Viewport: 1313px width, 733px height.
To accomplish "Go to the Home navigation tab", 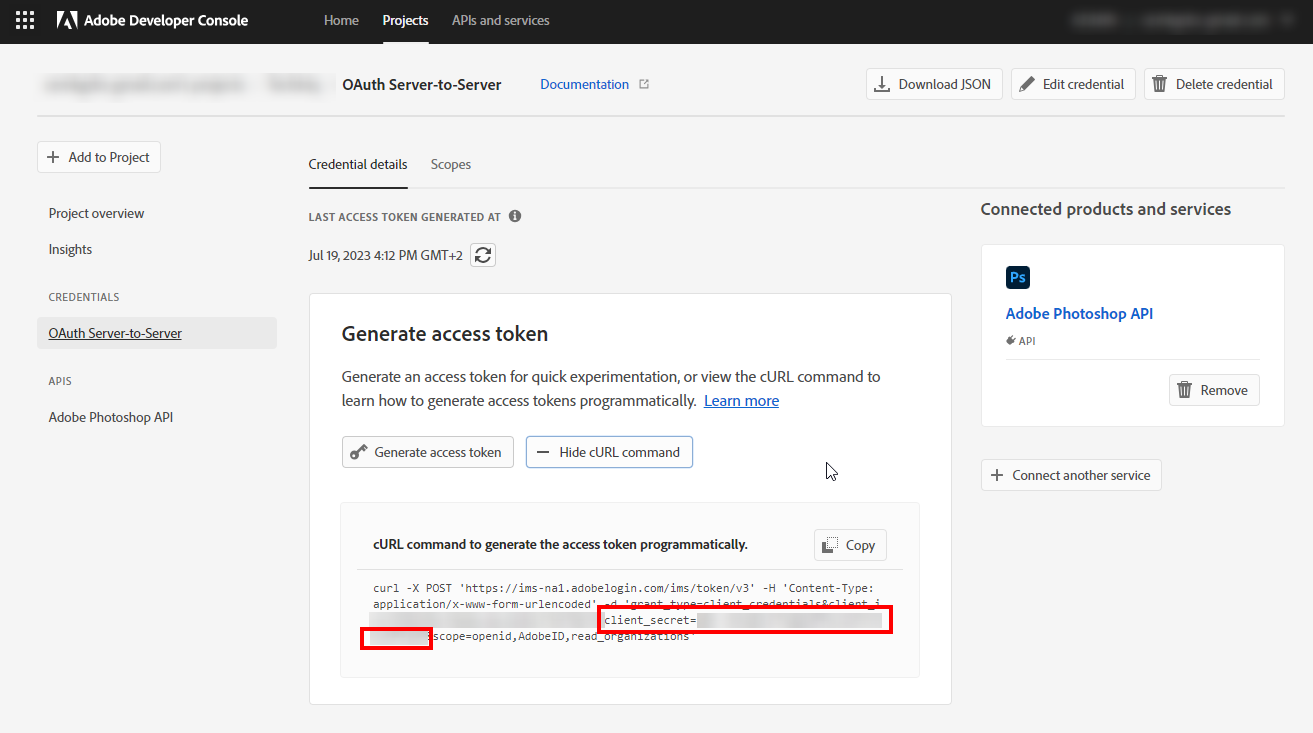I will pyautogui.click(x=341, y=20).
